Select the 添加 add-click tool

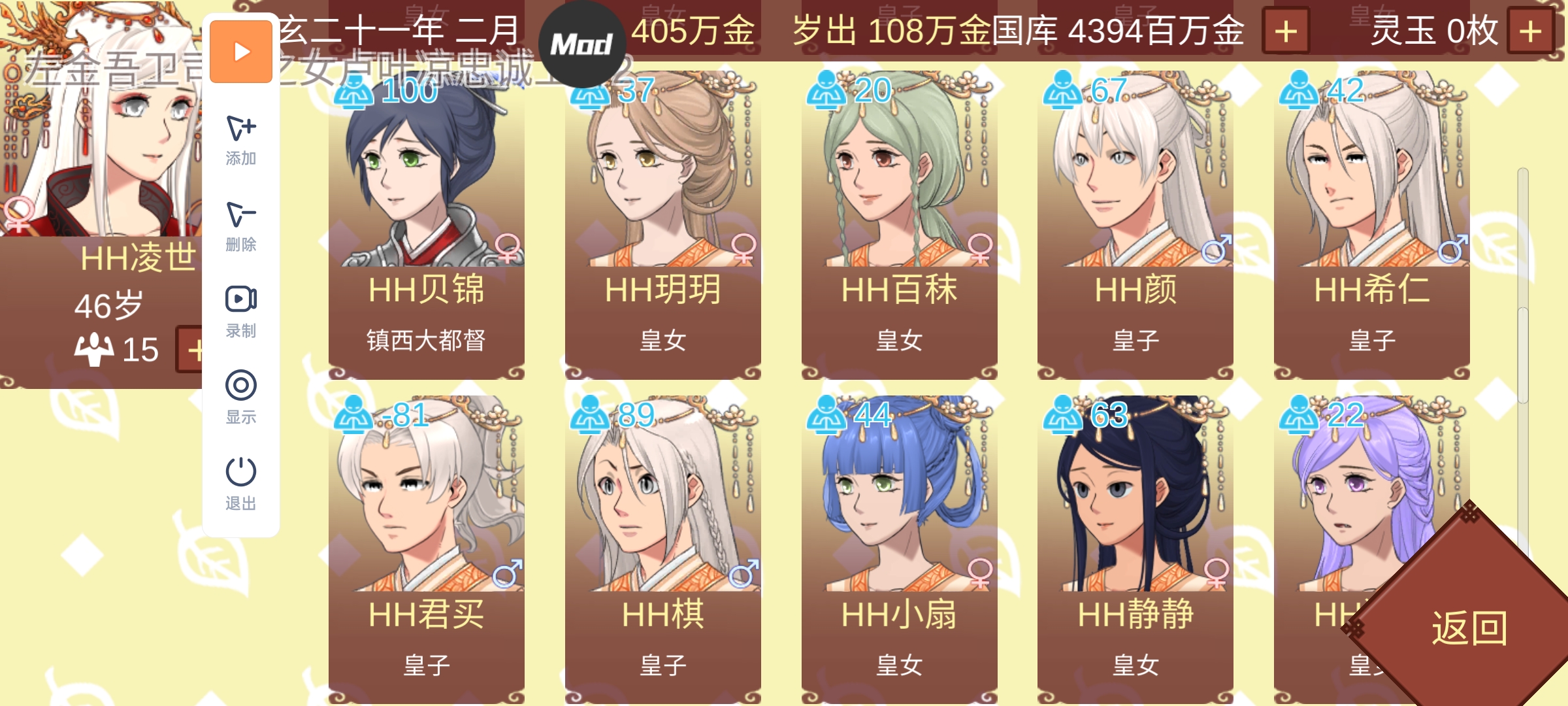click(241, 139)
